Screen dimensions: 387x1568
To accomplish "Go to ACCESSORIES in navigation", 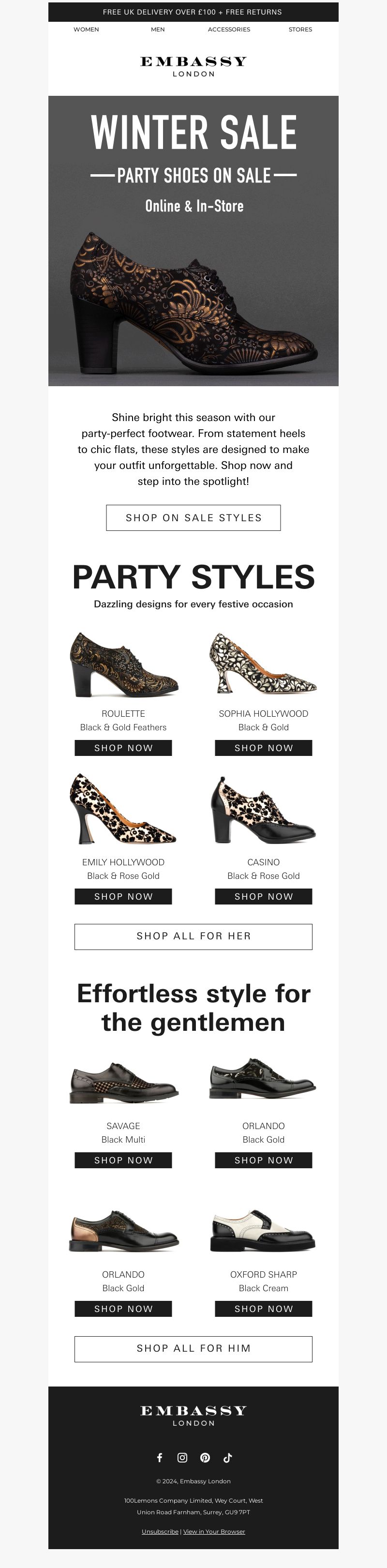I will tap(229, 29).
